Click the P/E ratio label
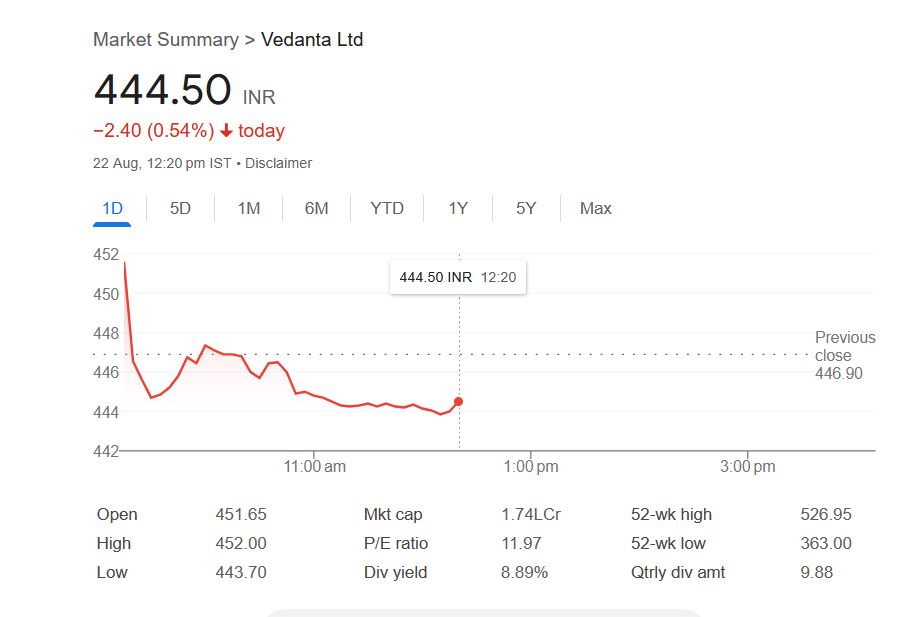Viewport: 920px width, 617px height. tap(396, 543)
